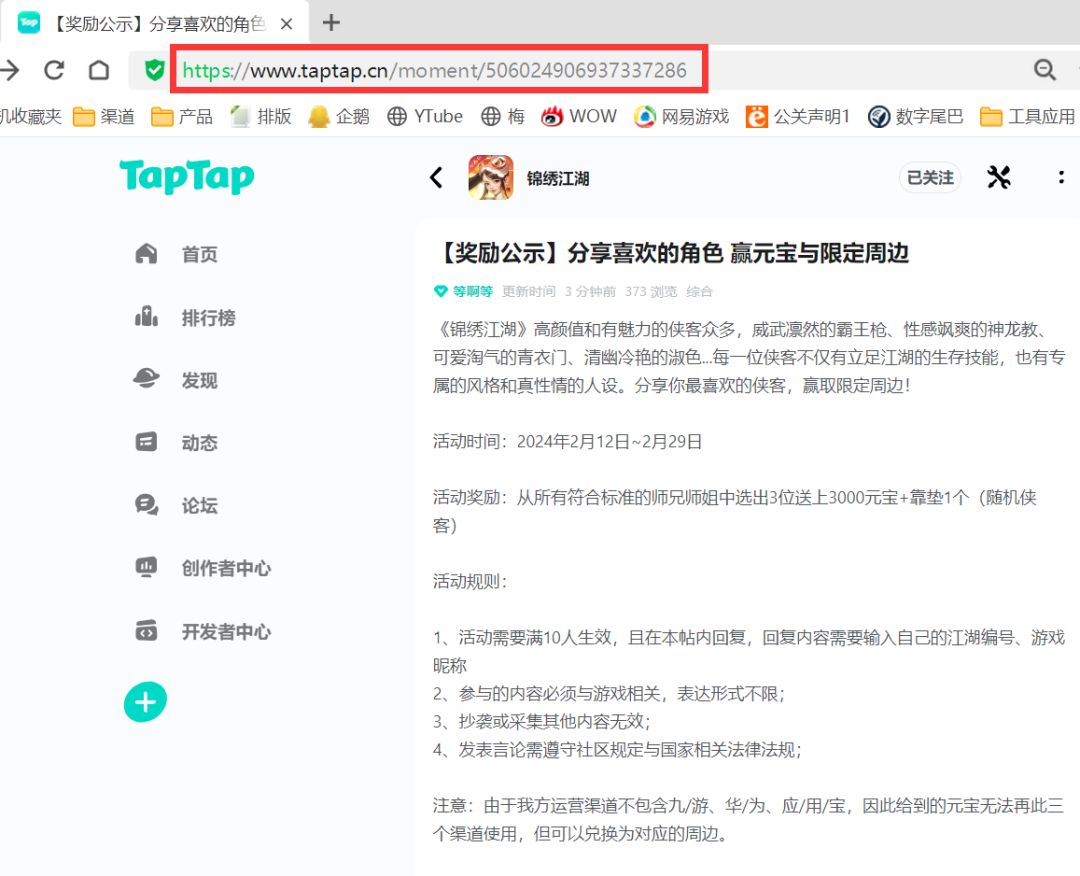Open the 渠道 bookmark folder
The height and width of the screenshot is (876, 1080).
tap(104, 116)
